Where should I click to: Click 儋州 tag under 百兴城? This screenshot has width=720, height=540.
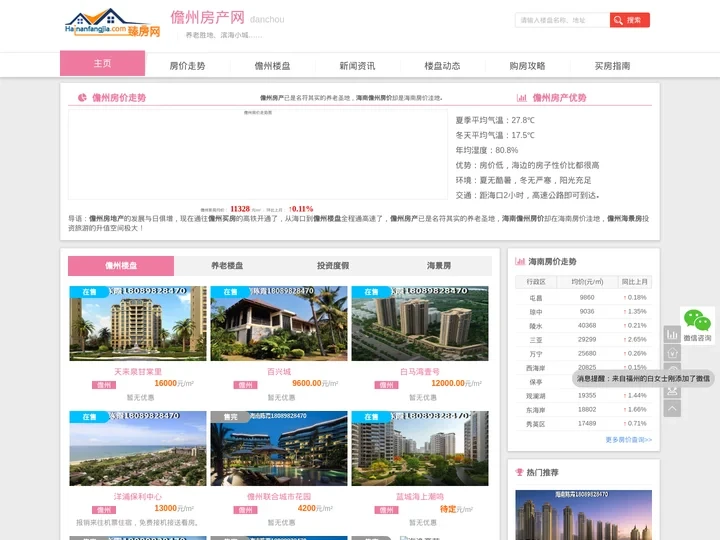[x=245, y=385]
